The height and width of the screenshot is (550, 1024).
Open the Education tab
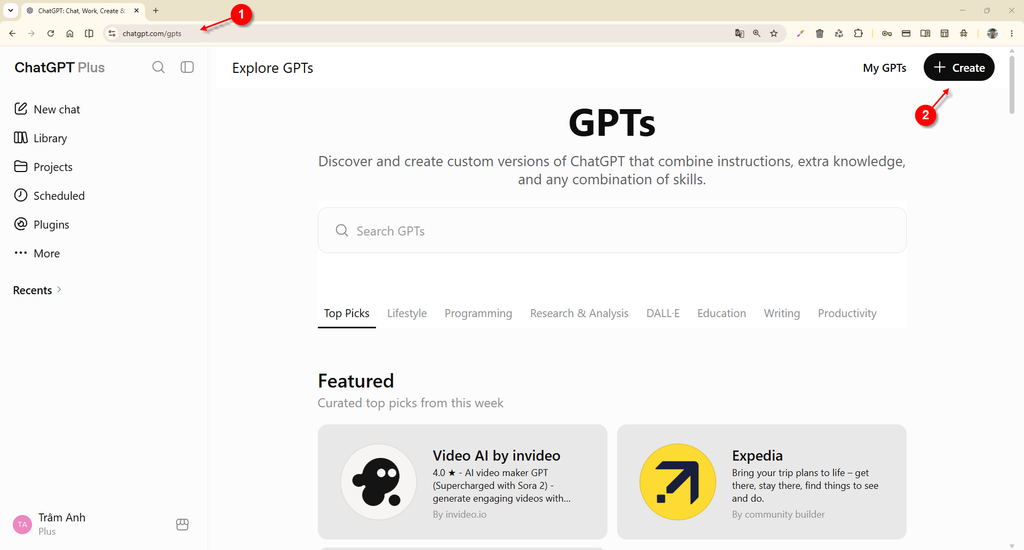pyautogui.click(x=721, y=314)
